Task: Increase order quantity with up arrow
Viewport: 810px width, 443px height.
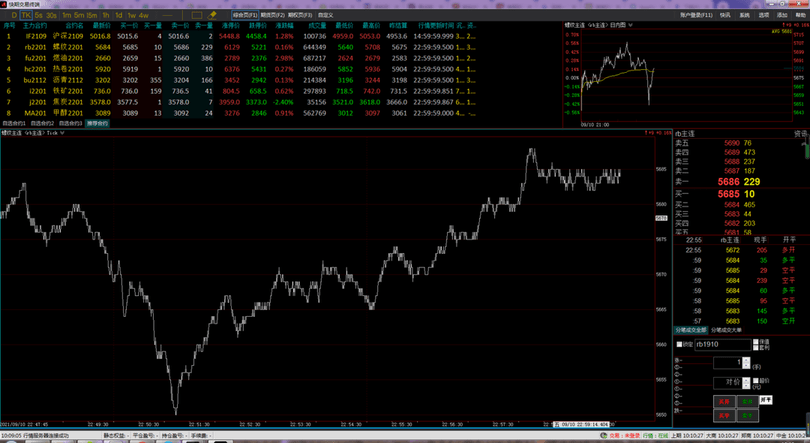Action: pyautogui.click(x=746, y=360)
